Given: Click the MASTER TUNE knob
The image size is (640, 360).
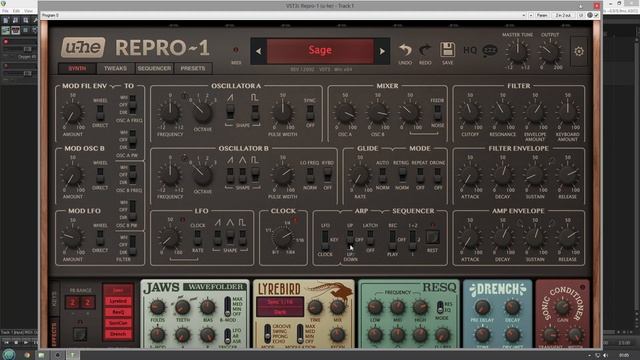Looking at the screenshot, I should pos(518,52).
